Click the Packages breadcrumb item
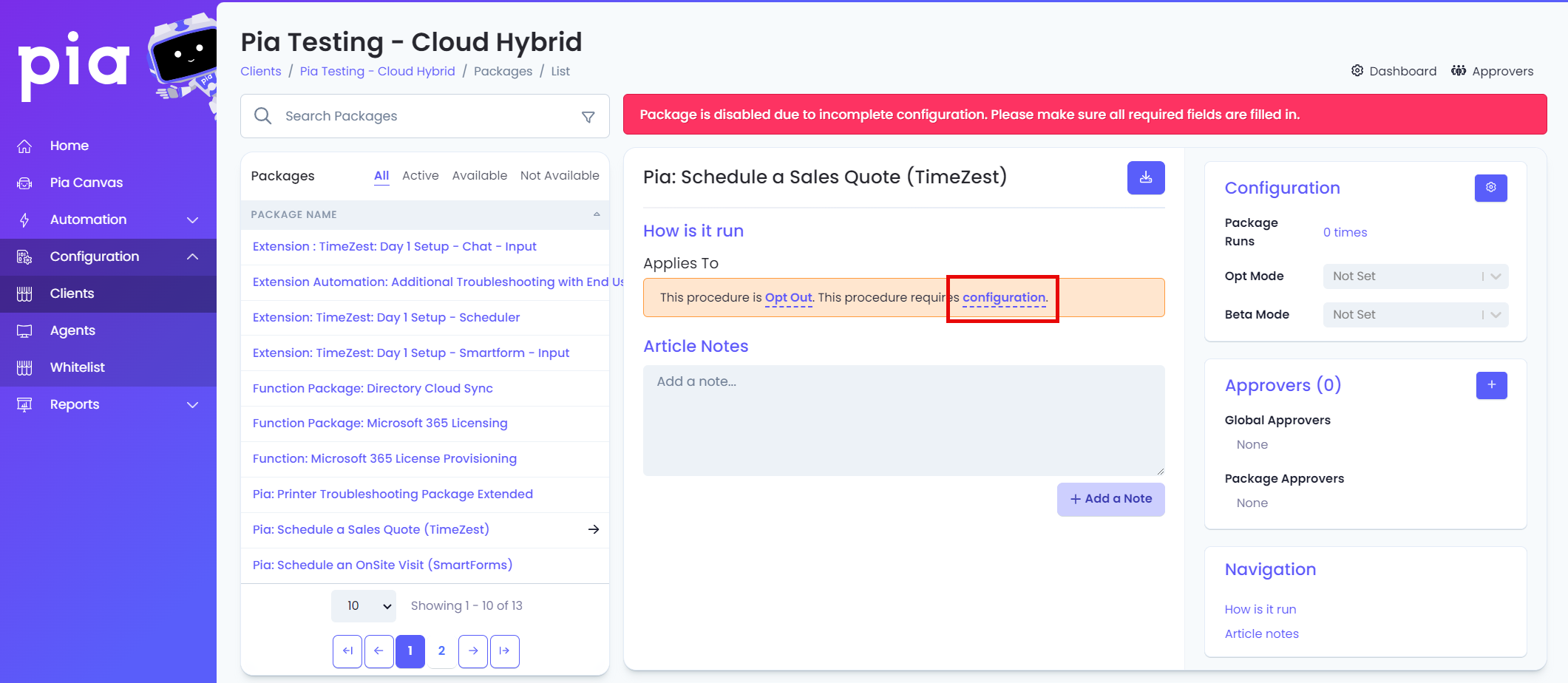1568x683 pixels. click(503, 72)
